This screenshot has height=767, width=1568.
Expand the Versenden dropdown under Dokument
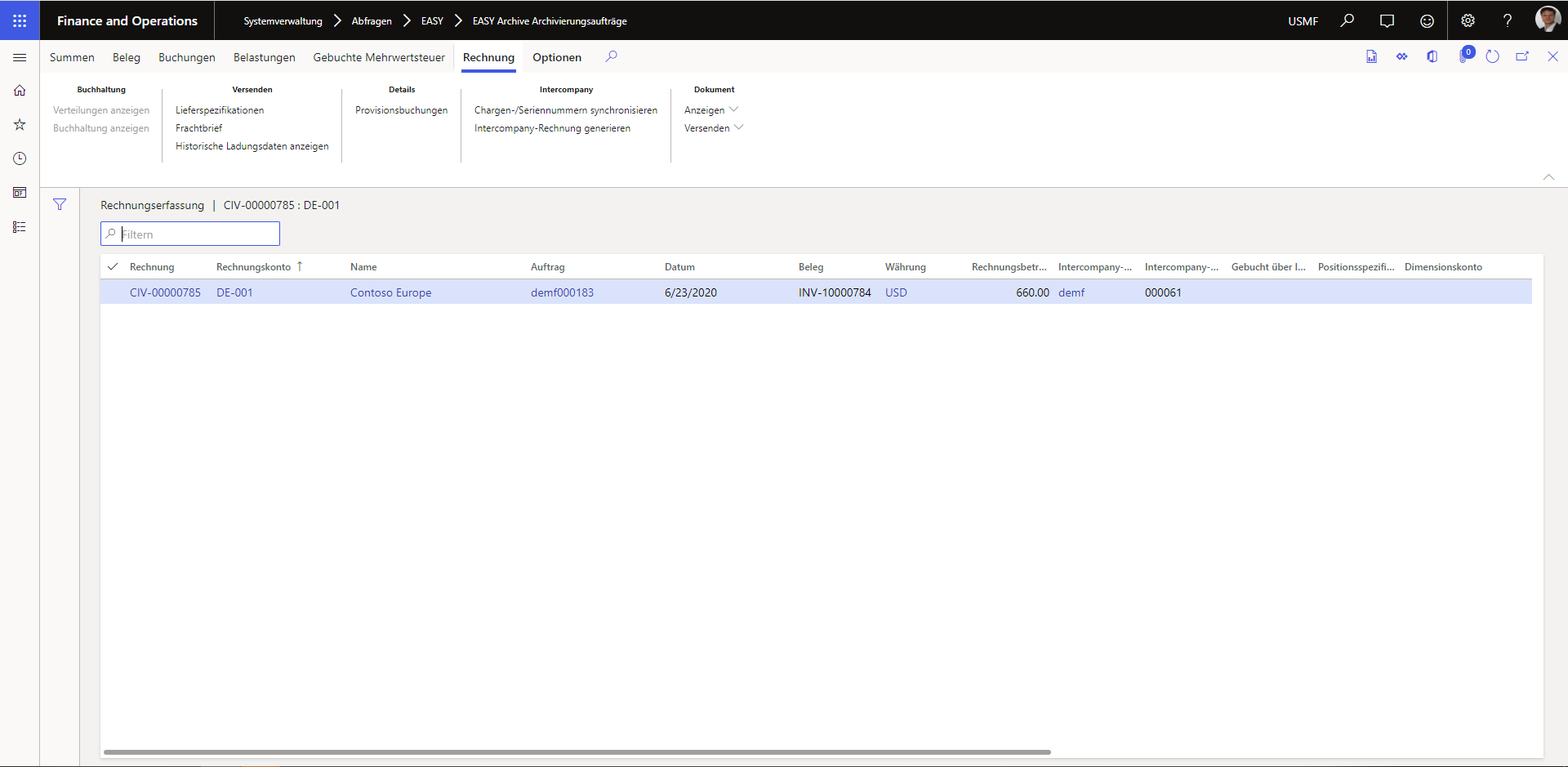tap(713, 128)
